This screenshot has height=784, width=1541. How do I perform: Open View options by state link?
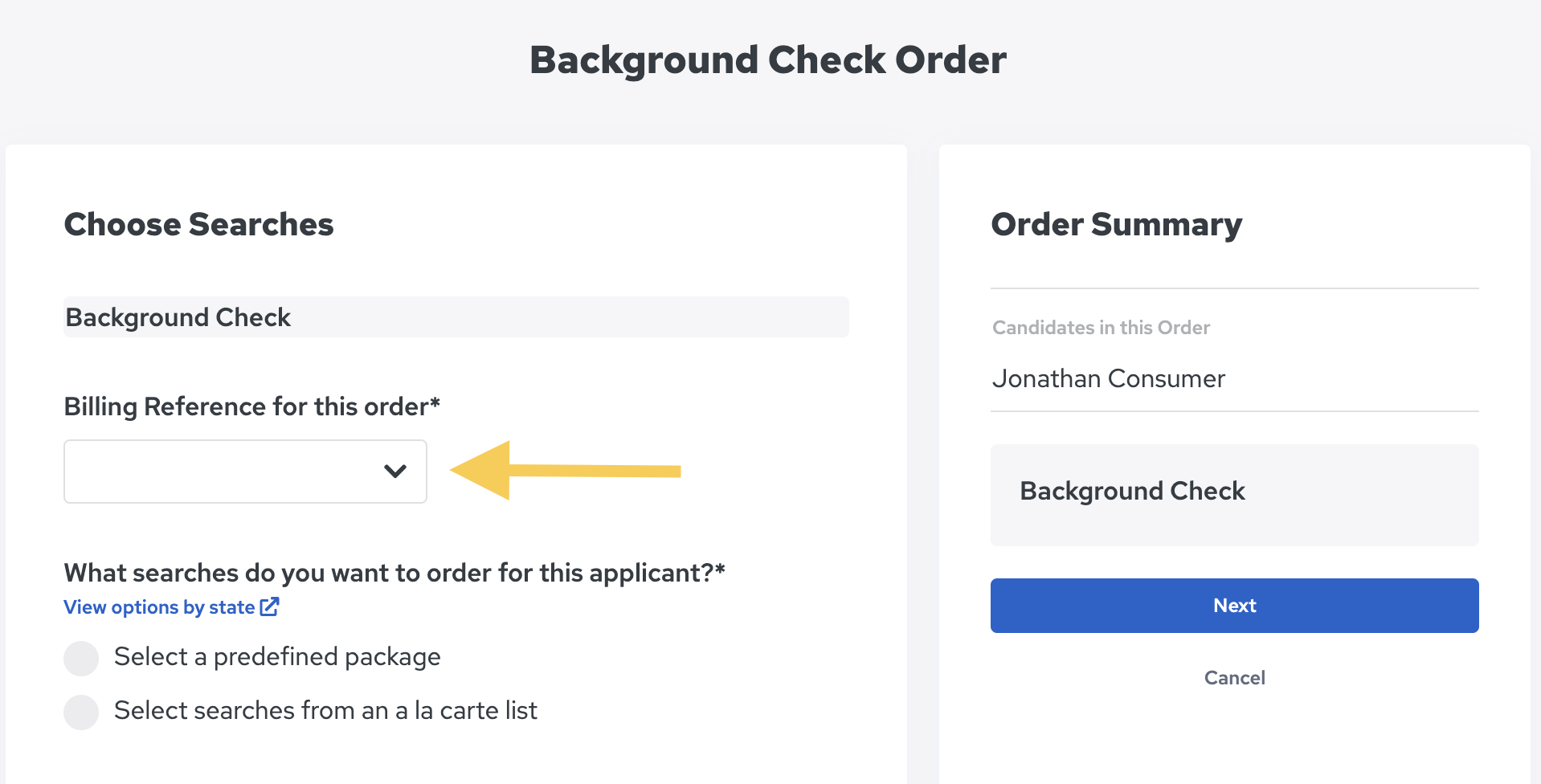[159, 607]
